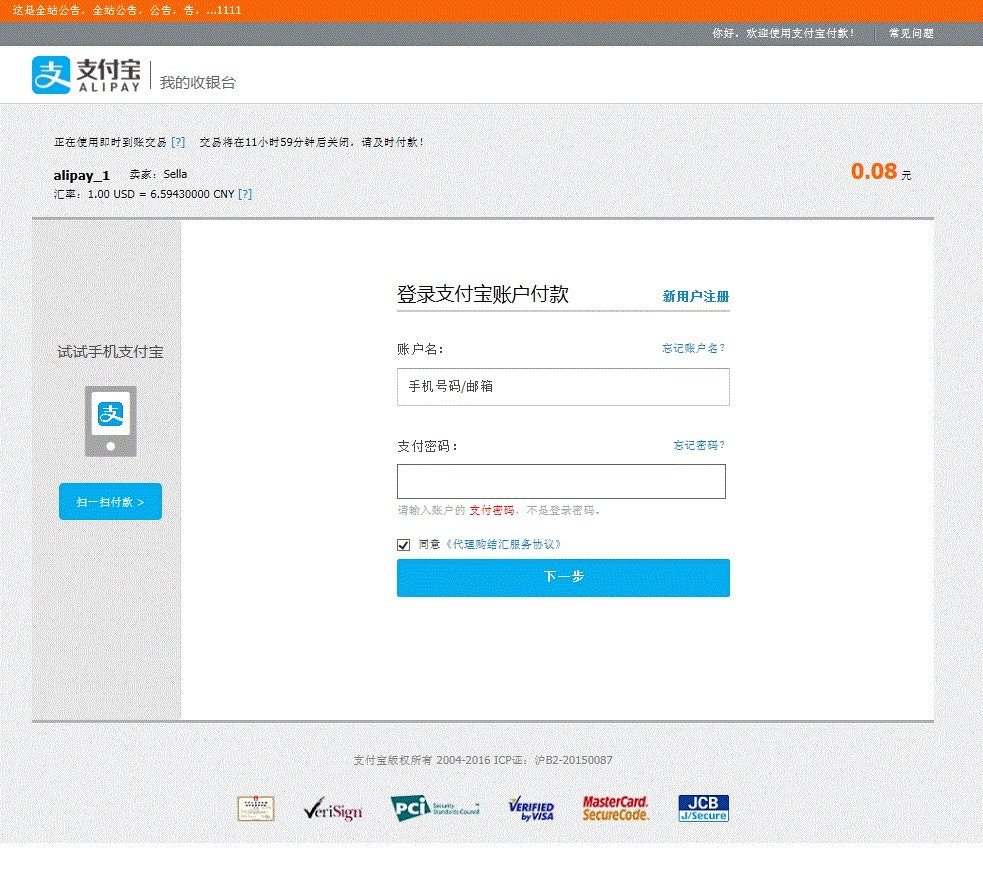
Task: Click the Alipay logo icon
Action: click(51, 75)
